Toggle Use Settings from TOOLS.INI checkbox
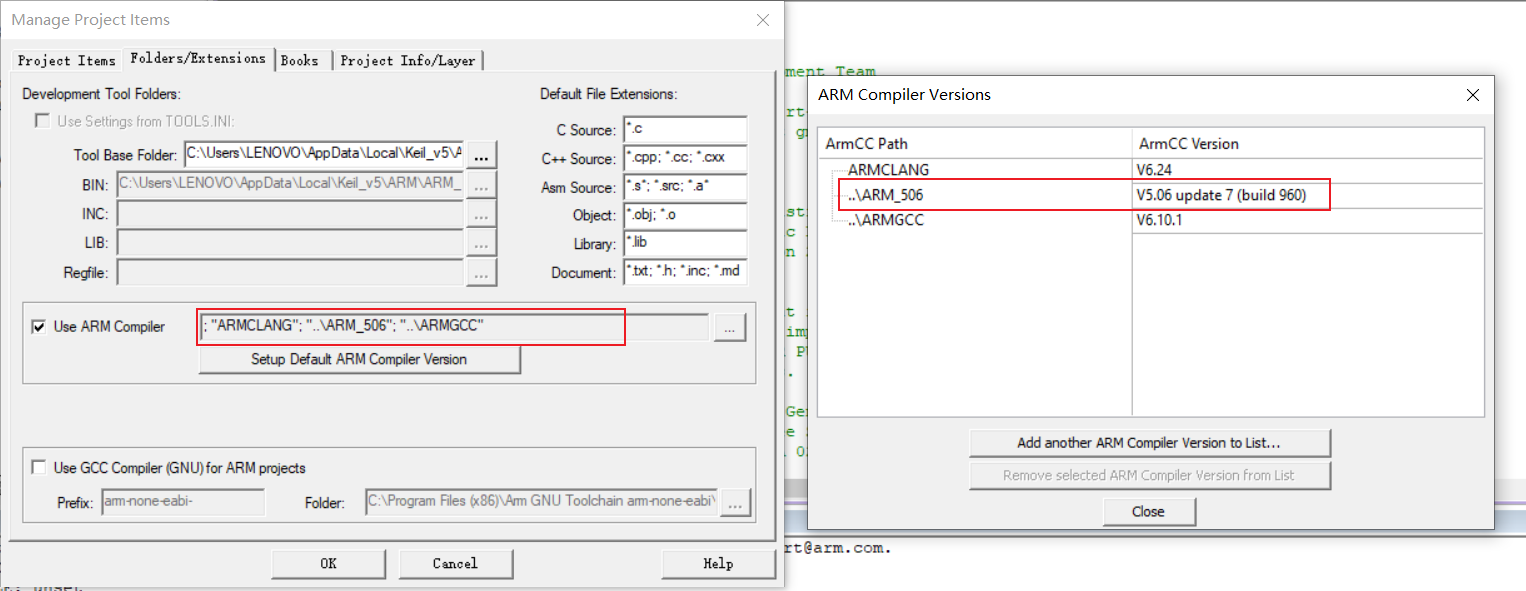This screenshot has width=1526, height=591. (x=42, y=121)
